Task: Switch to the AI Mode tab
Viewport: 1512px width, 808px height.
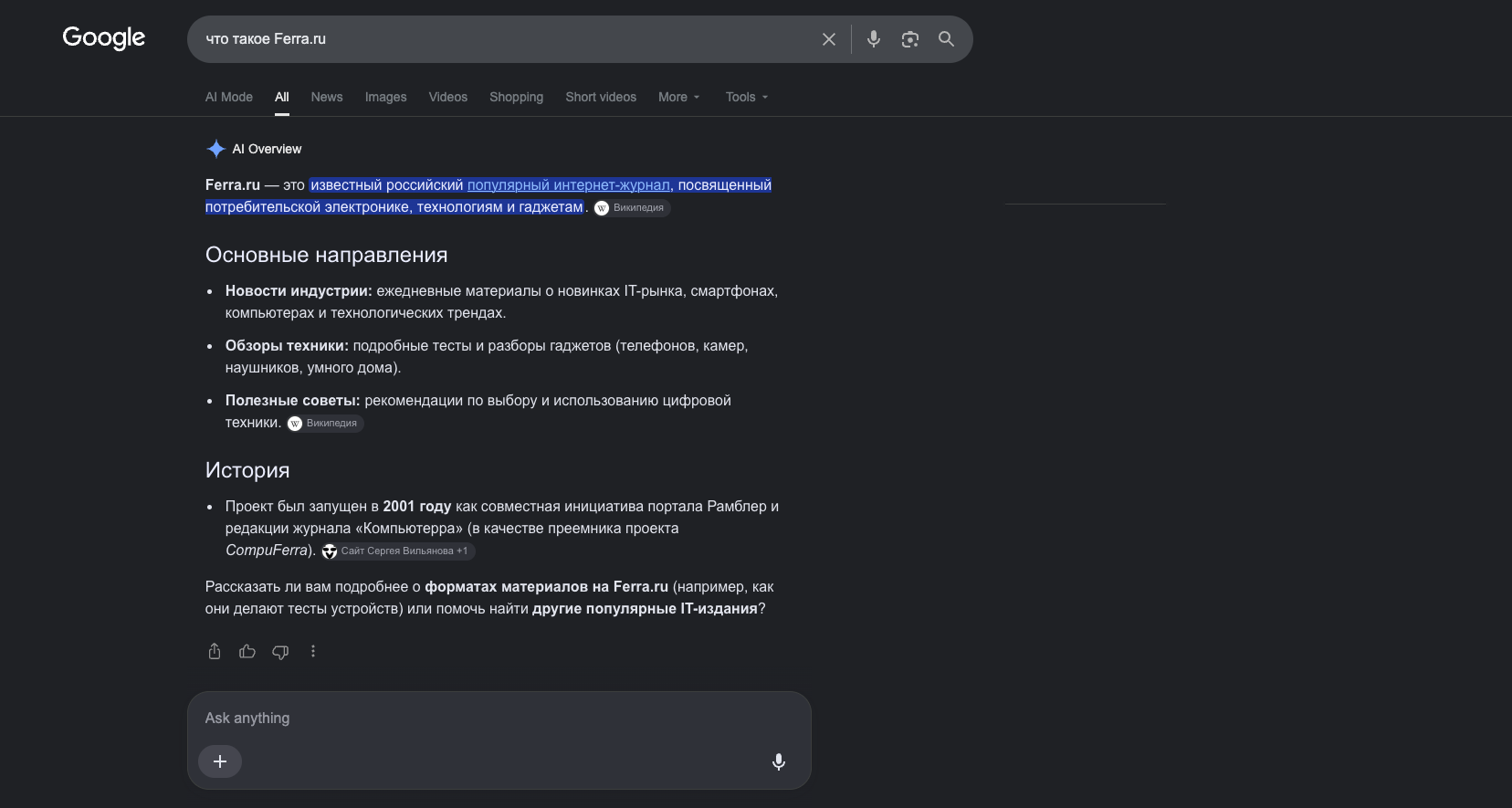Action: [x=229, y=97]
